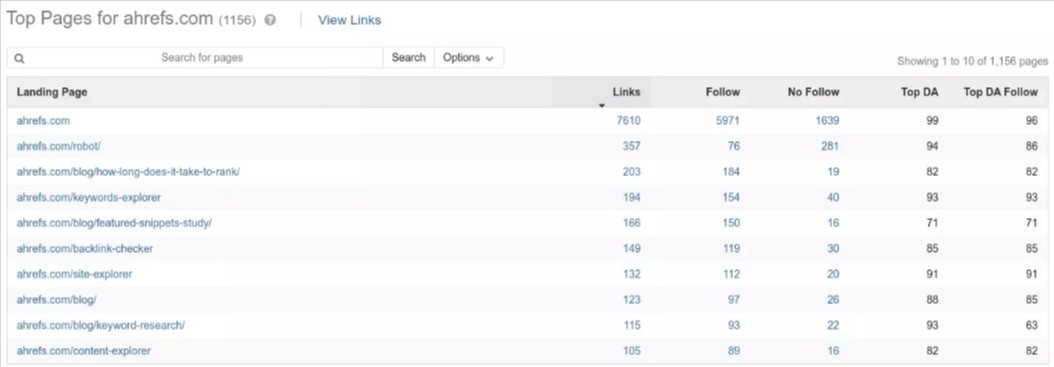Click the 1639 no follow count

pos(827,121)
